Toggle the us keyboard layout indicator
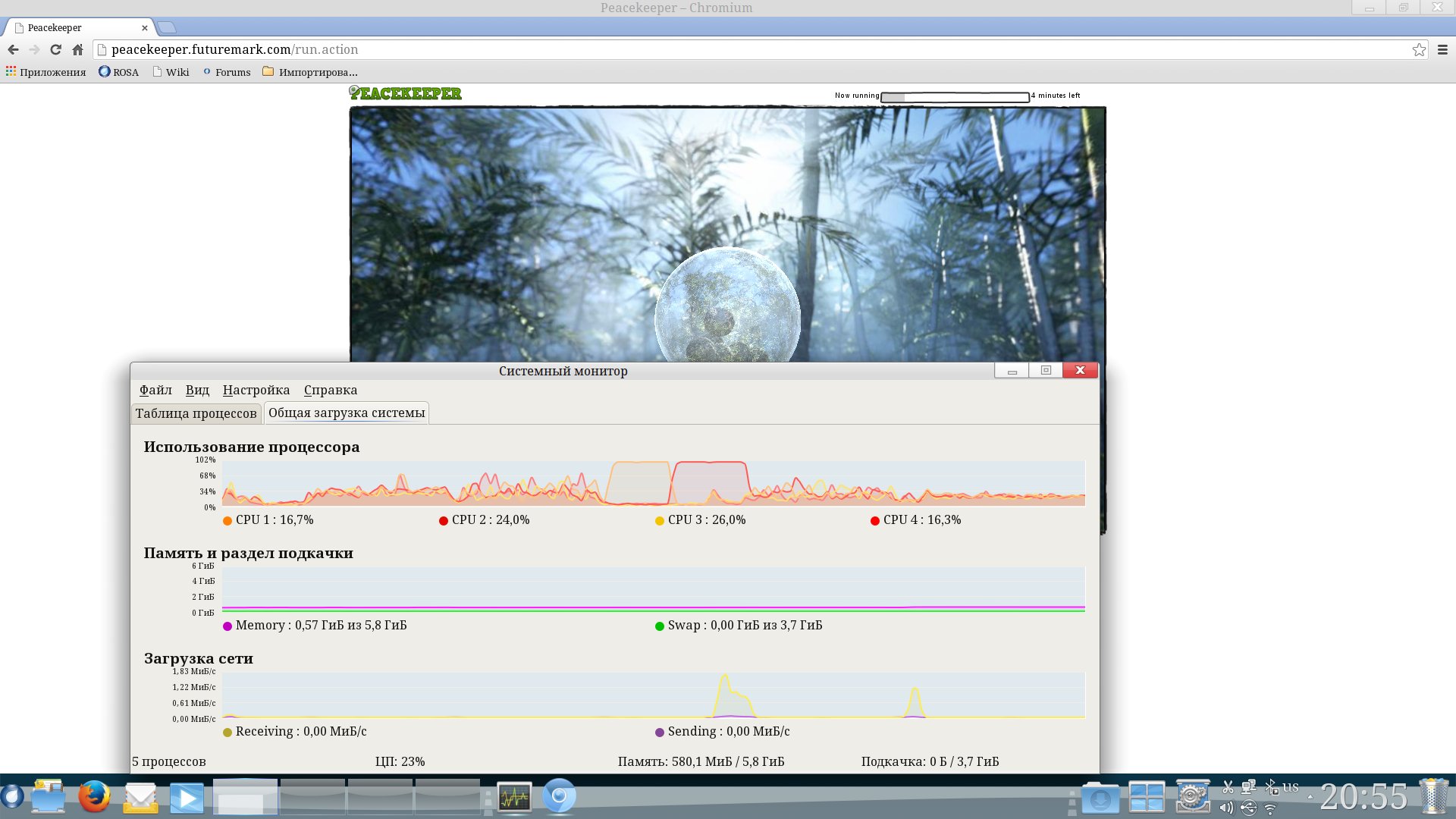The height and width of the screenshot is (819, 1456). coord(1291,787)
